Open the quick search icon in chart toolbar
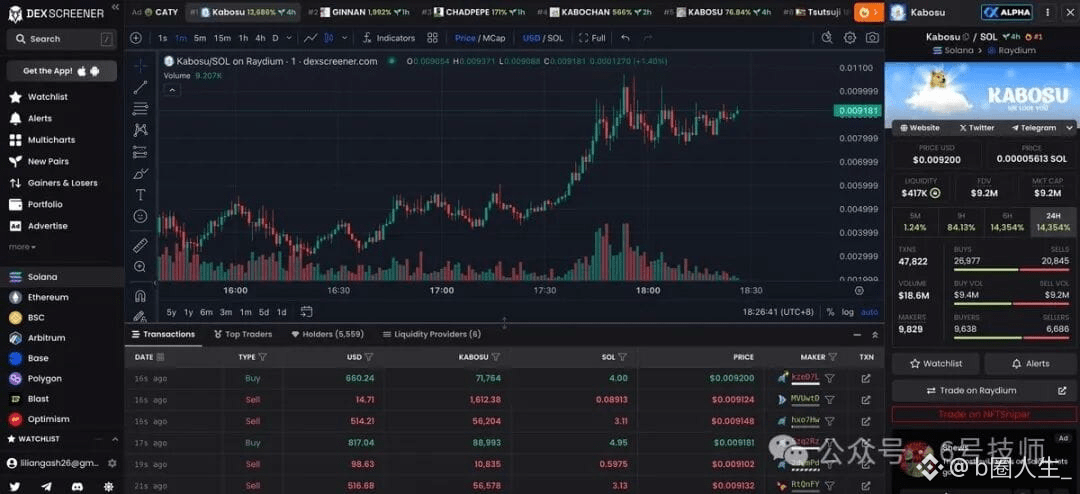The image size is (1080, 494). (827, 38)
